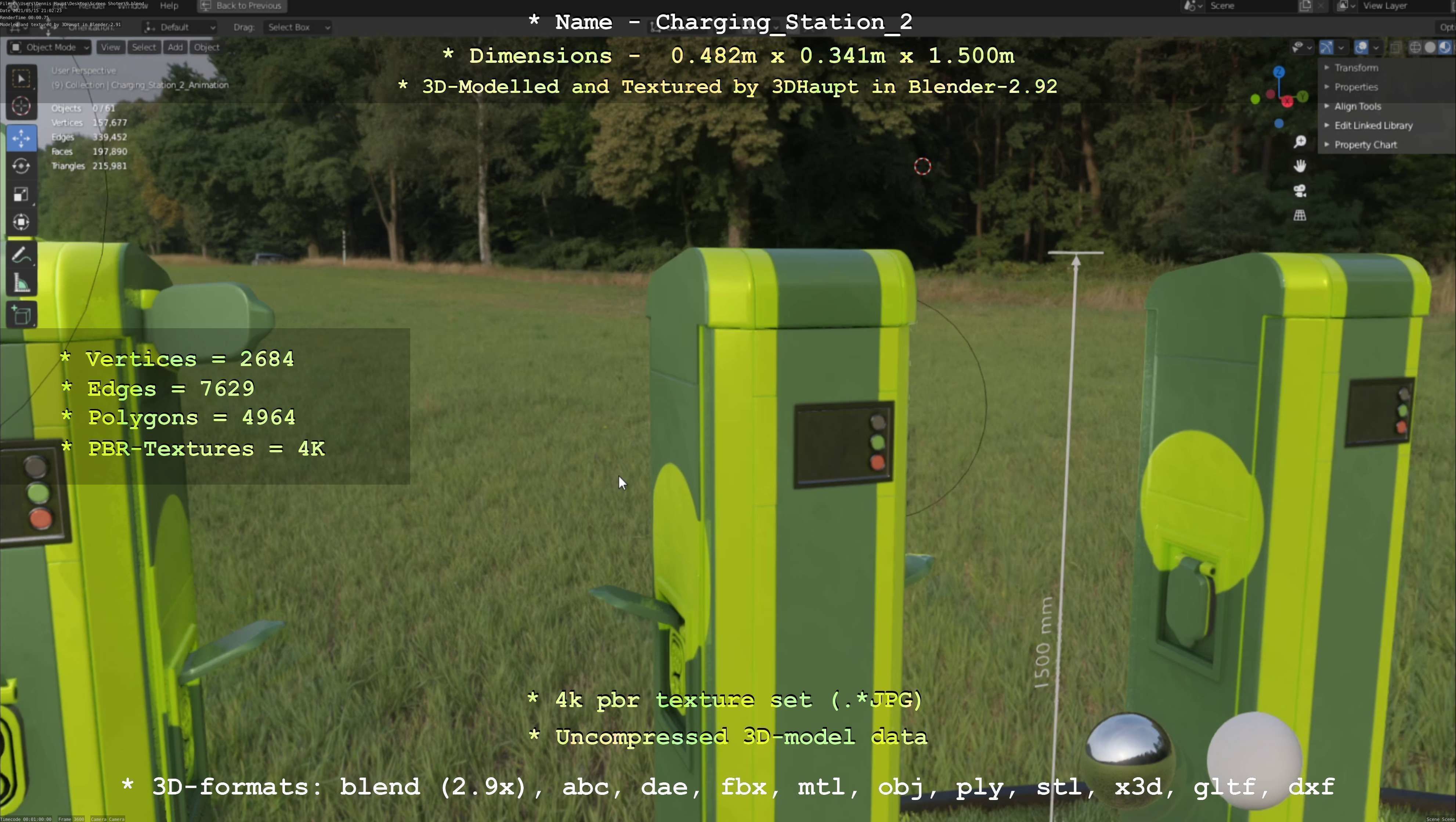This screenshot has width=1456, height=822.
Task: Expand the Align Tools panel
Action: [x=1357, y=106]
